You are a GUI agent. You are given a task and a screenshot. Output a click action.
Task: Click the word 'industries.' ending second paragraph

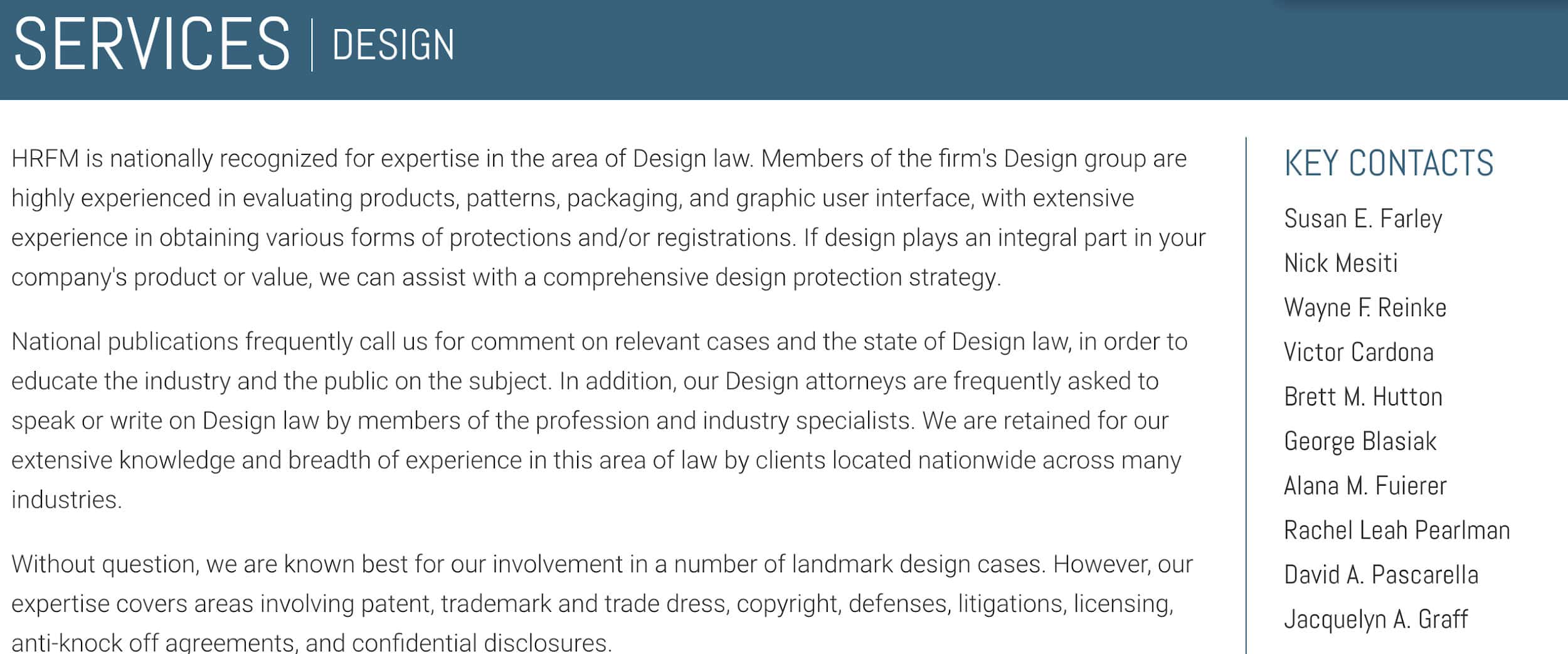point(66,500)
